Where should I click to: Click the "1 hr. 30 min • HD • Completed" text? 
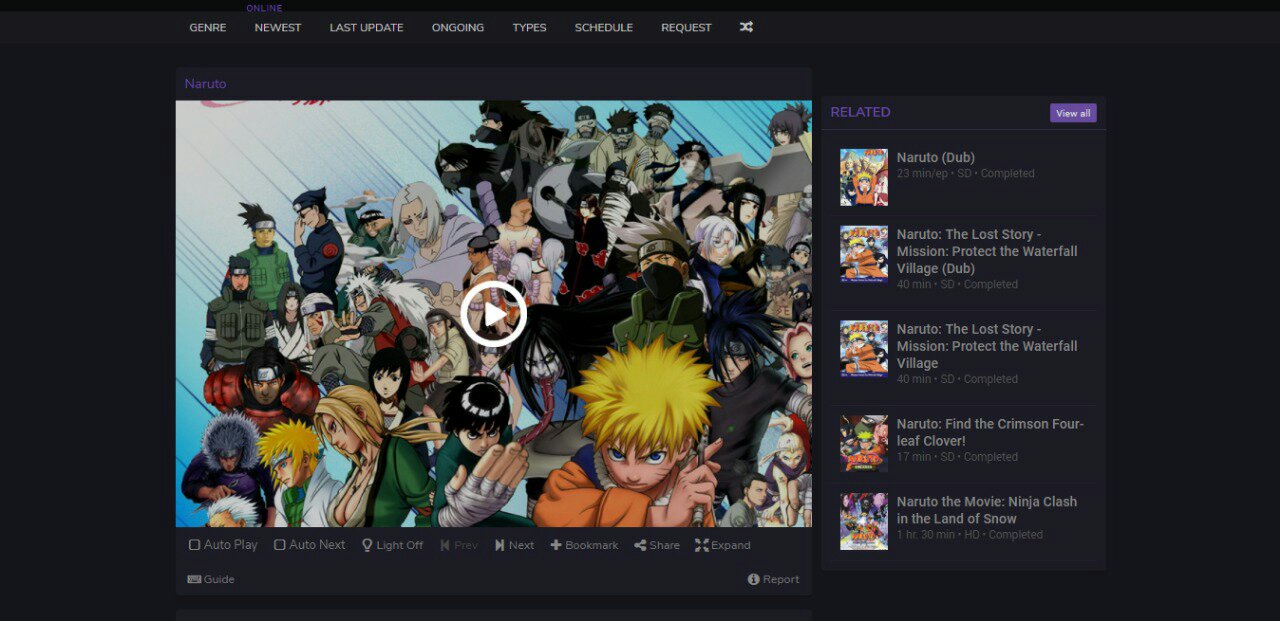point(970,535)
